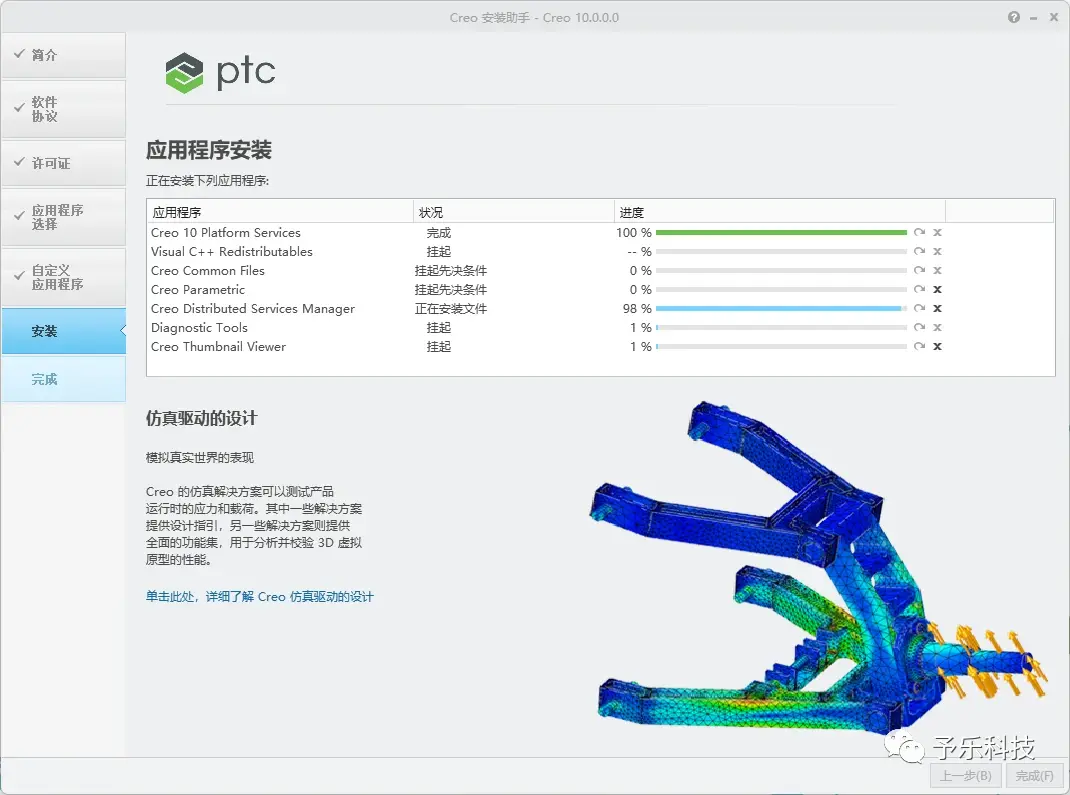The width and height of the screenshot is (1070, 795).
Task: Open the 自定义应用程序 step
Action: click(x=63, y=277)
